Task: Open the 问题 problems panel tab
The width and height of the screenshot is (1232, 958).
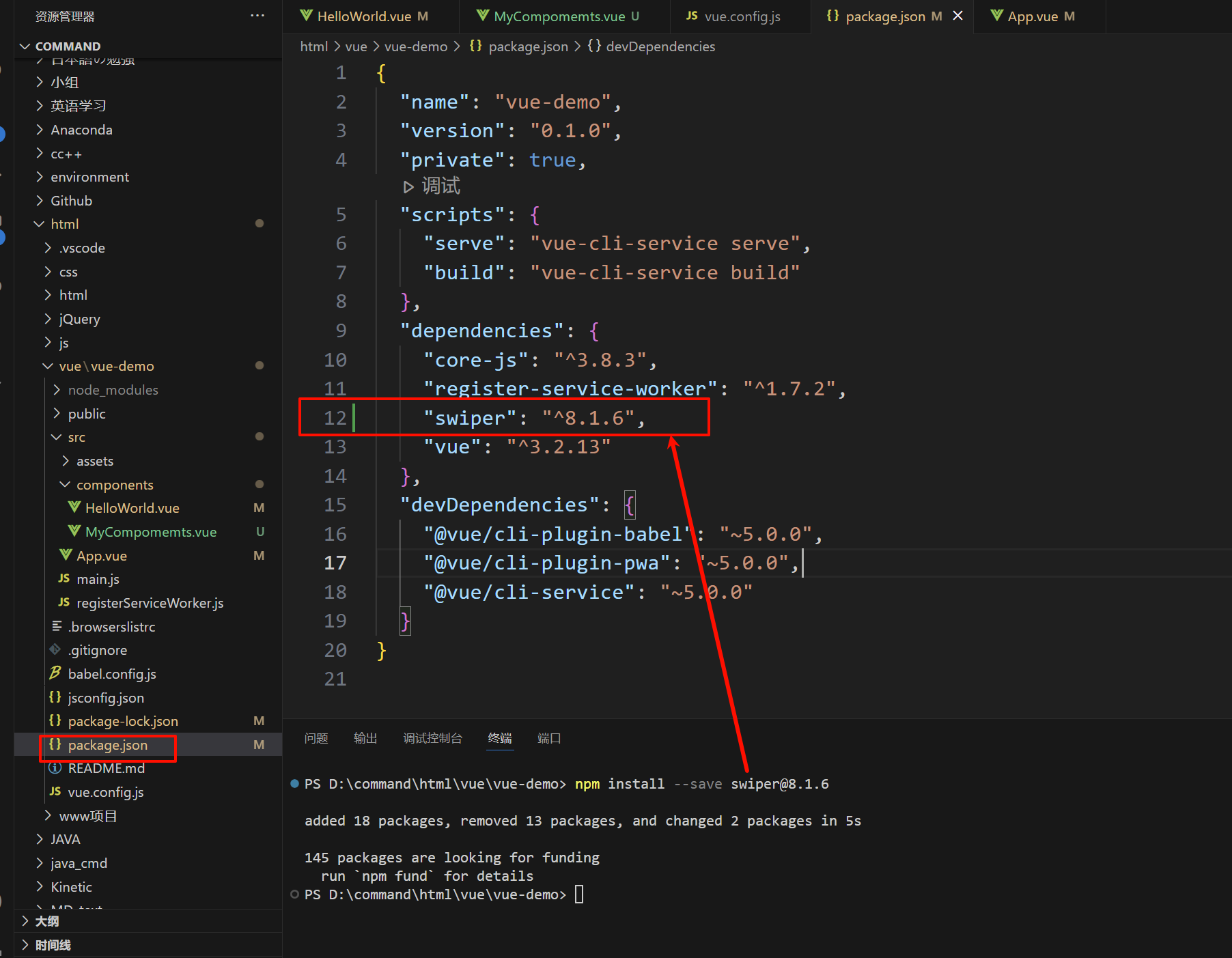Action: pyautogui.click(x=316, y=738)
